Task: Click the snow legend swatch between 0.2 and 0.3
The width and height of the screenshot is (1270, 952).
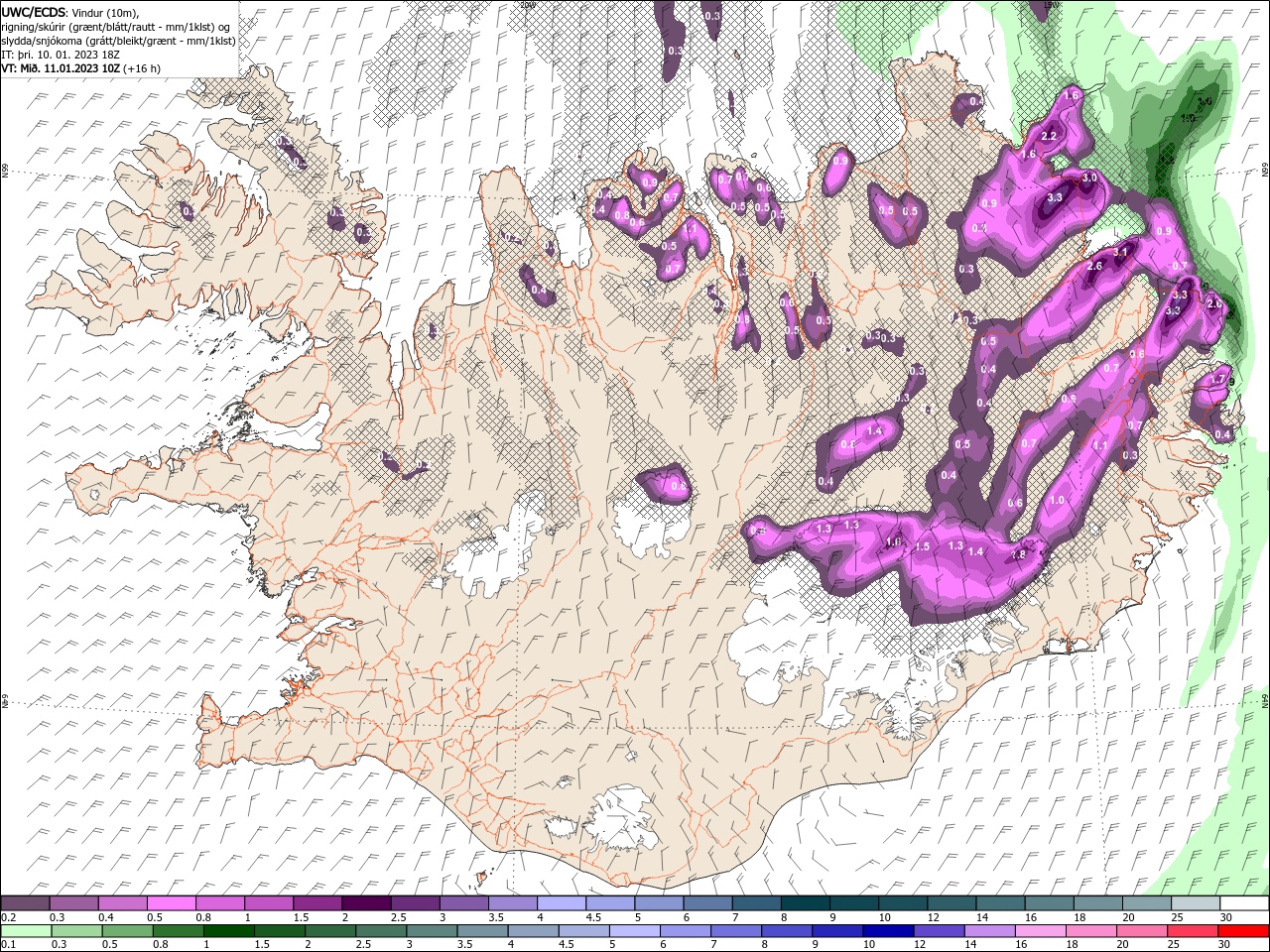Action: pyautogui.click(x=25, y=902)
